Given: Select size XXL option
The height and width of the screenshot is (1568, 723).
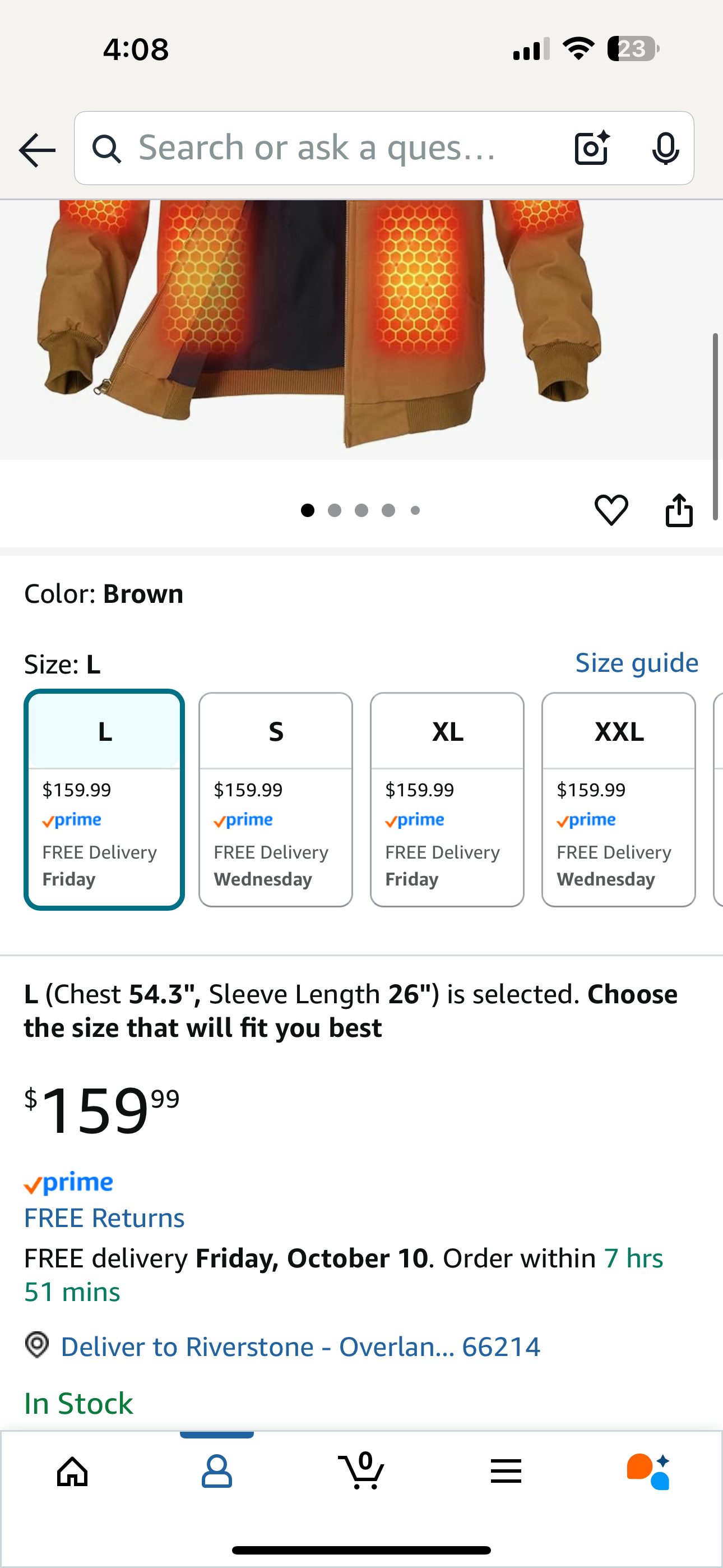Looking at the screenshot, I should [x=618, y=799].
